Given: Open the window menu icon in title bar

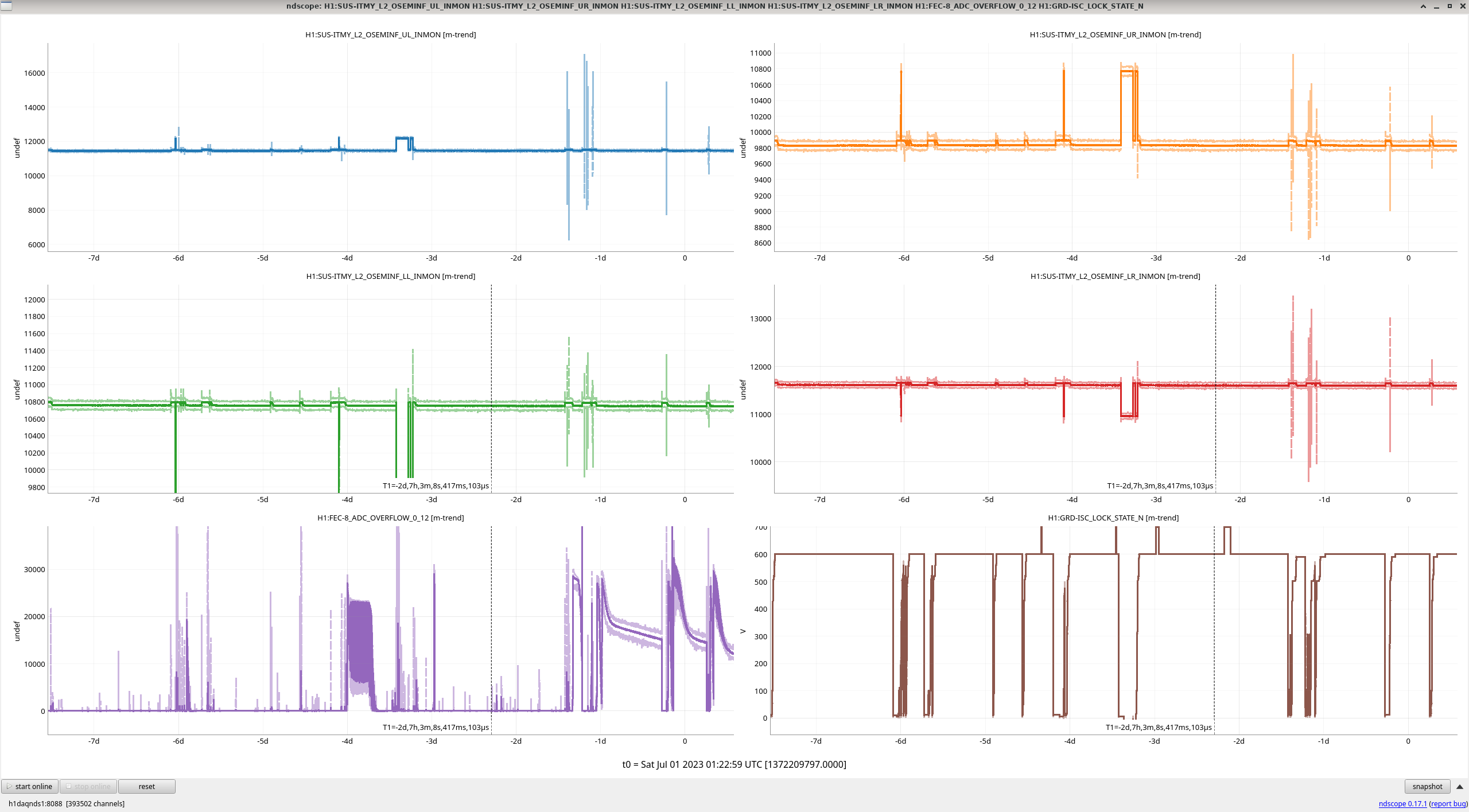Looking at the screenshot, I should tap(6, 6).
